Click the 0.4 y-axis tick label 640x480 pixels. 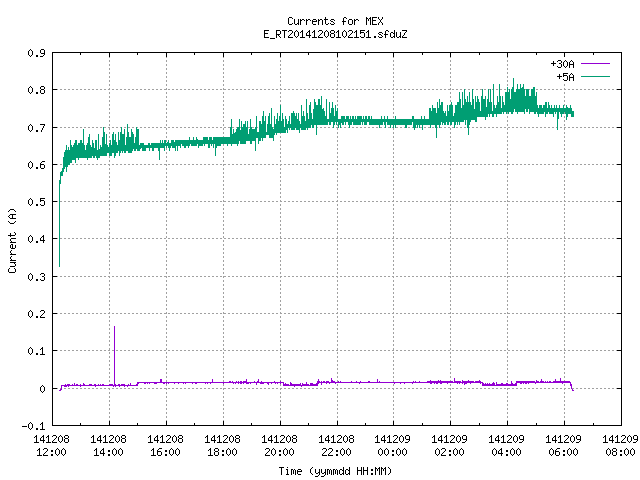point(36,239)
